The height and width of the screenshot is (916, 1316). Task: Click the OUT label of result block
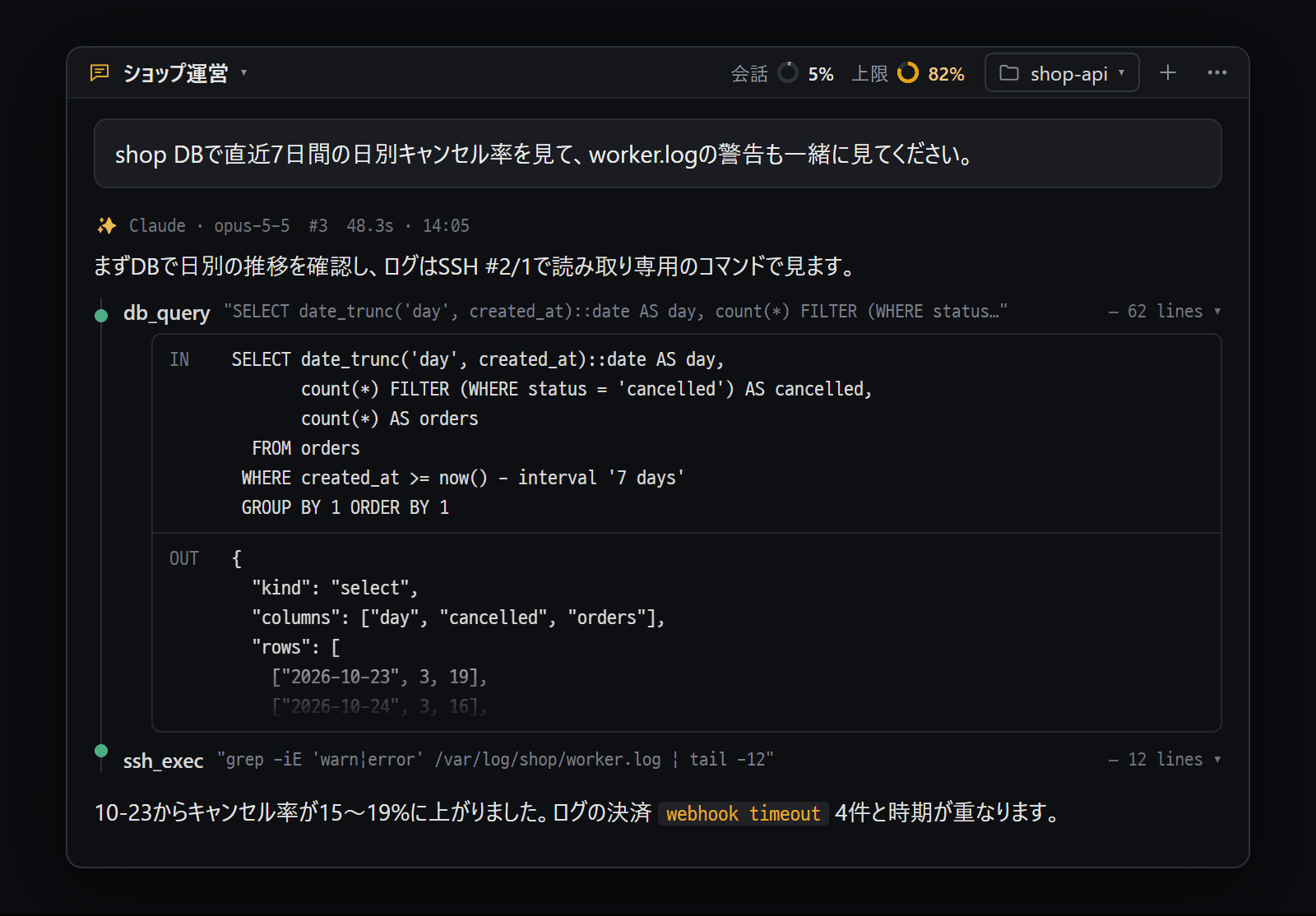(184, 558)
